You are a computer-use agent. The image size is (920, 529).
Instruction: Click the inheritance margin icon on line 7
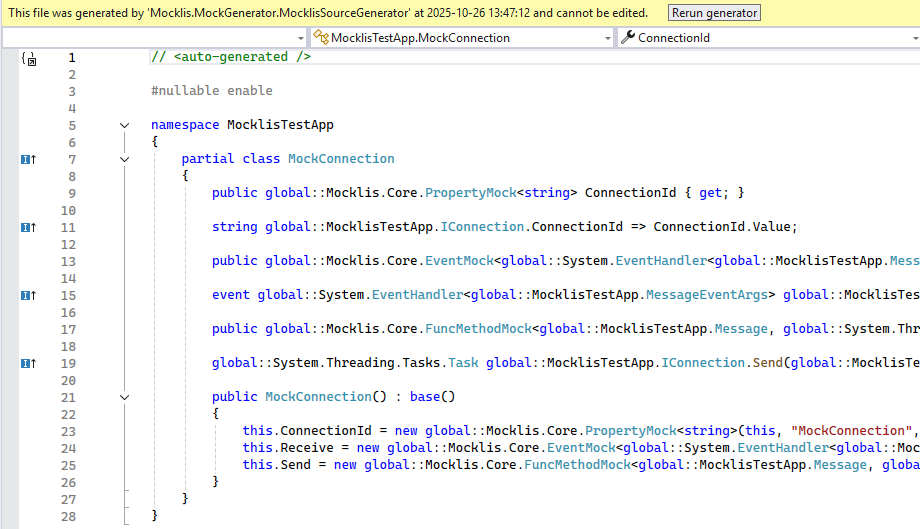(29, 159)
